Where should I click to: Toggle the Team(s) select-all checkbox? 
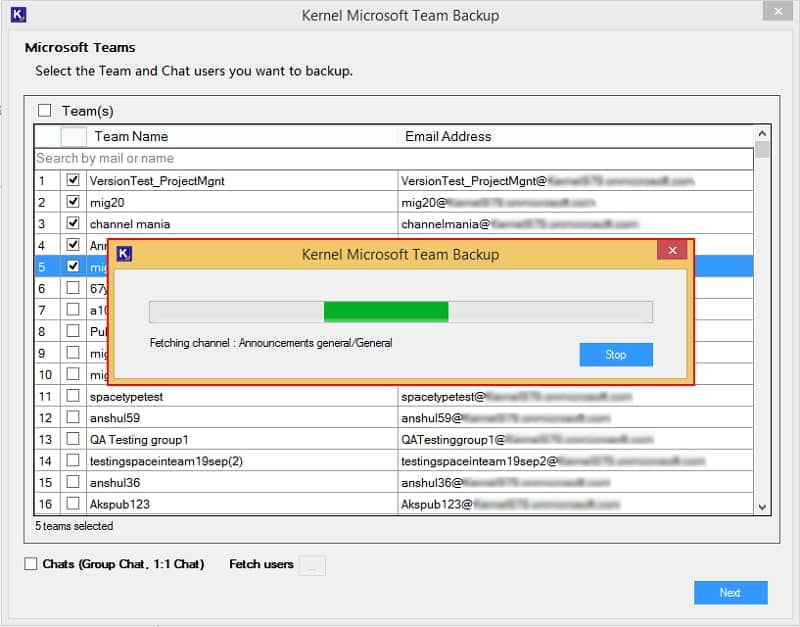pyautogui.click(x=44, y=110)
